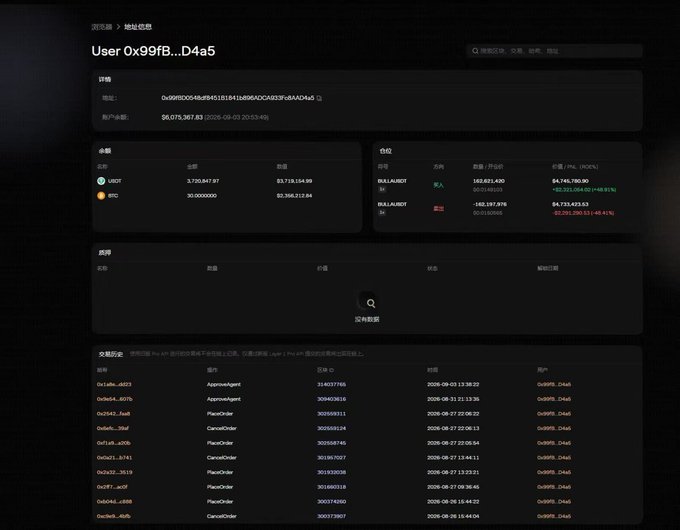Copy the wallet address with the copy icon
This screenshot has height=530, width=680.
(319, 98)
